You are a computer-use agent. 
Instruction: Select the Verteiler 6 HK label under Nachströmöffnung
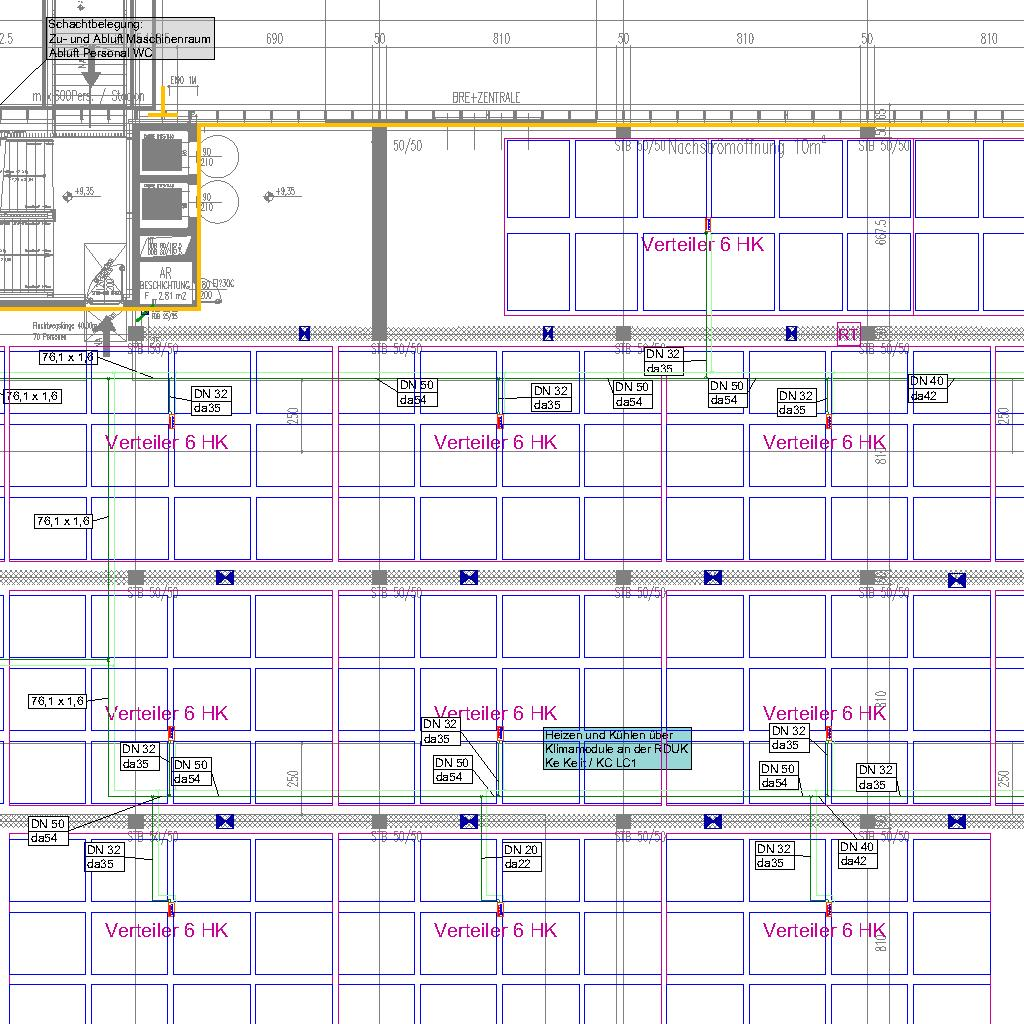point(702,244)
